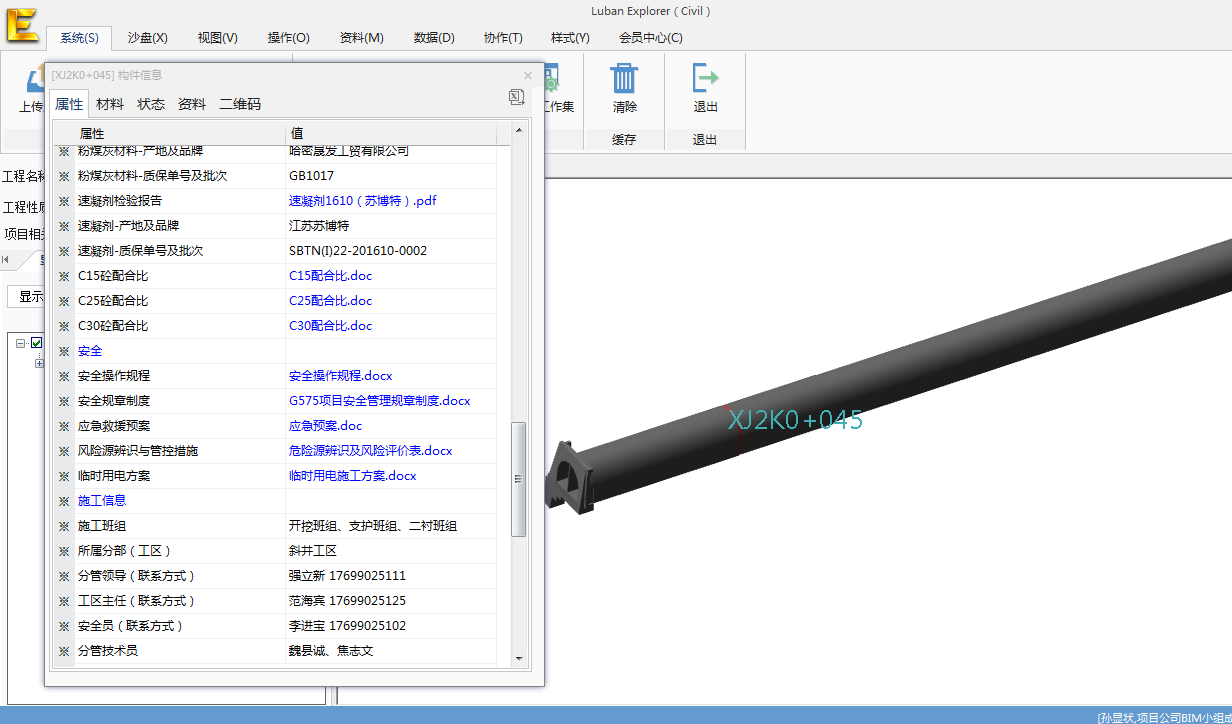
Task: Switch to the 状态 tab in the dialog
Action: coord(151,104)
